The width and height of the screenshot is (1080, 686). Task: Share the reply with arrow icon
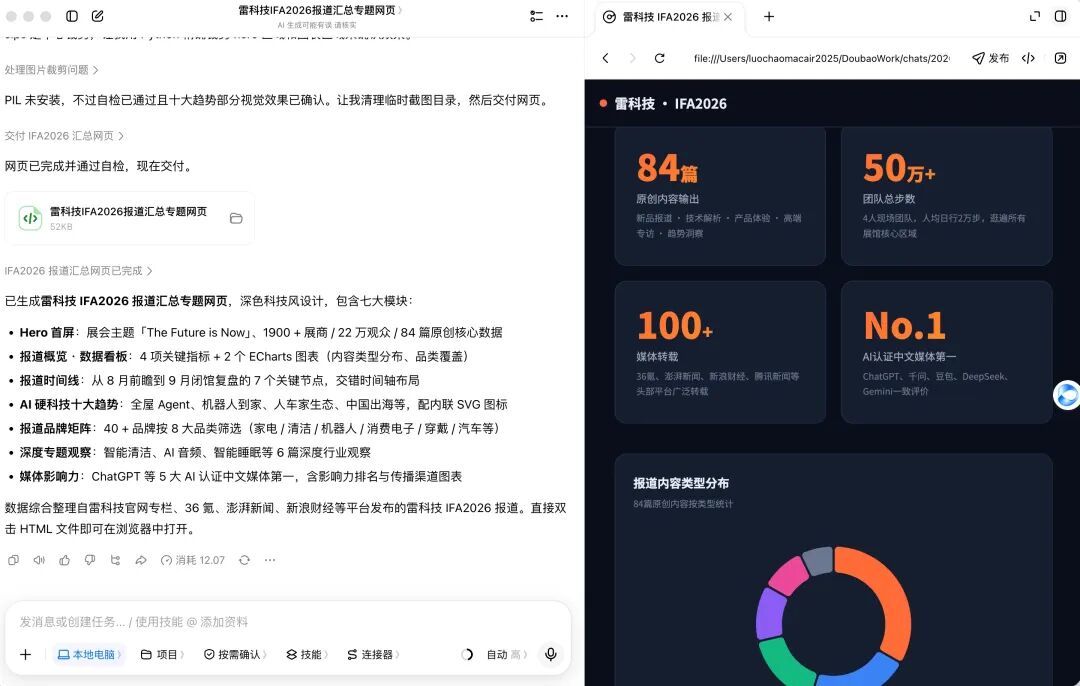click(x=141, y=561)
